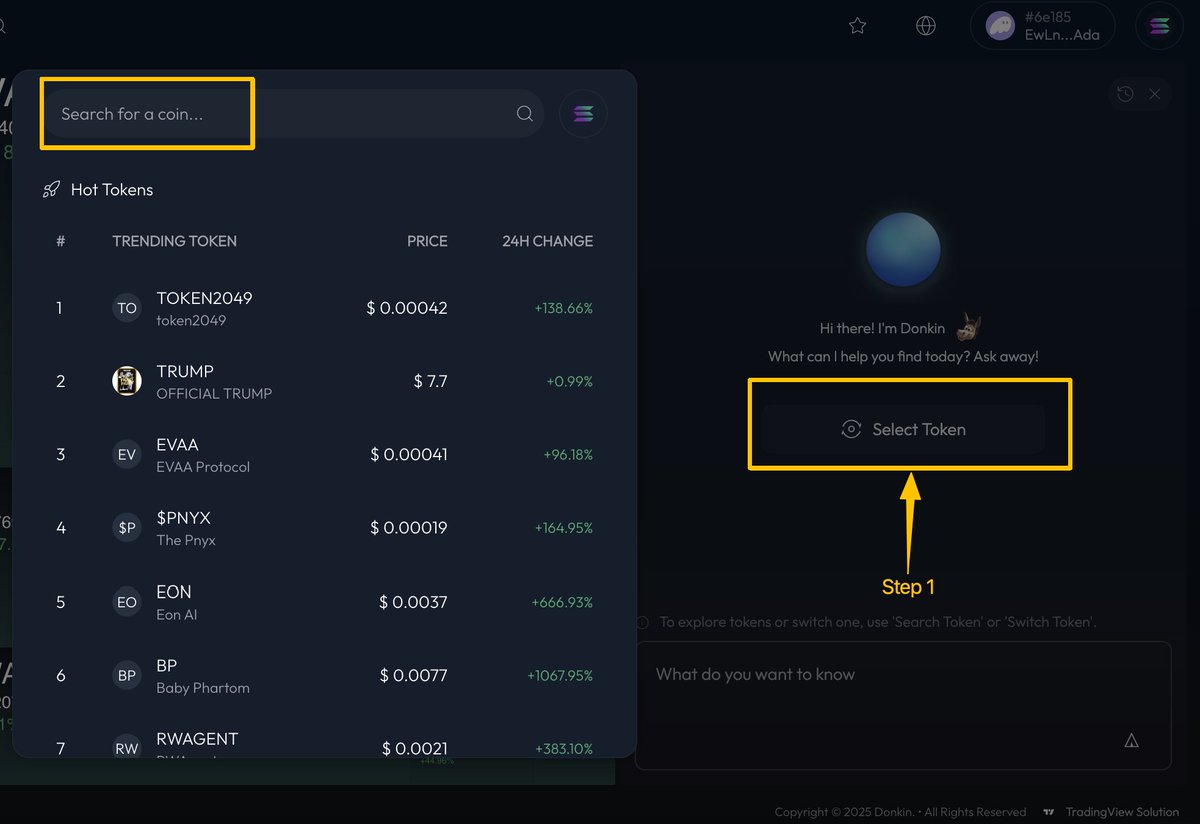Click the favorites star icon in header

[857, 26]
